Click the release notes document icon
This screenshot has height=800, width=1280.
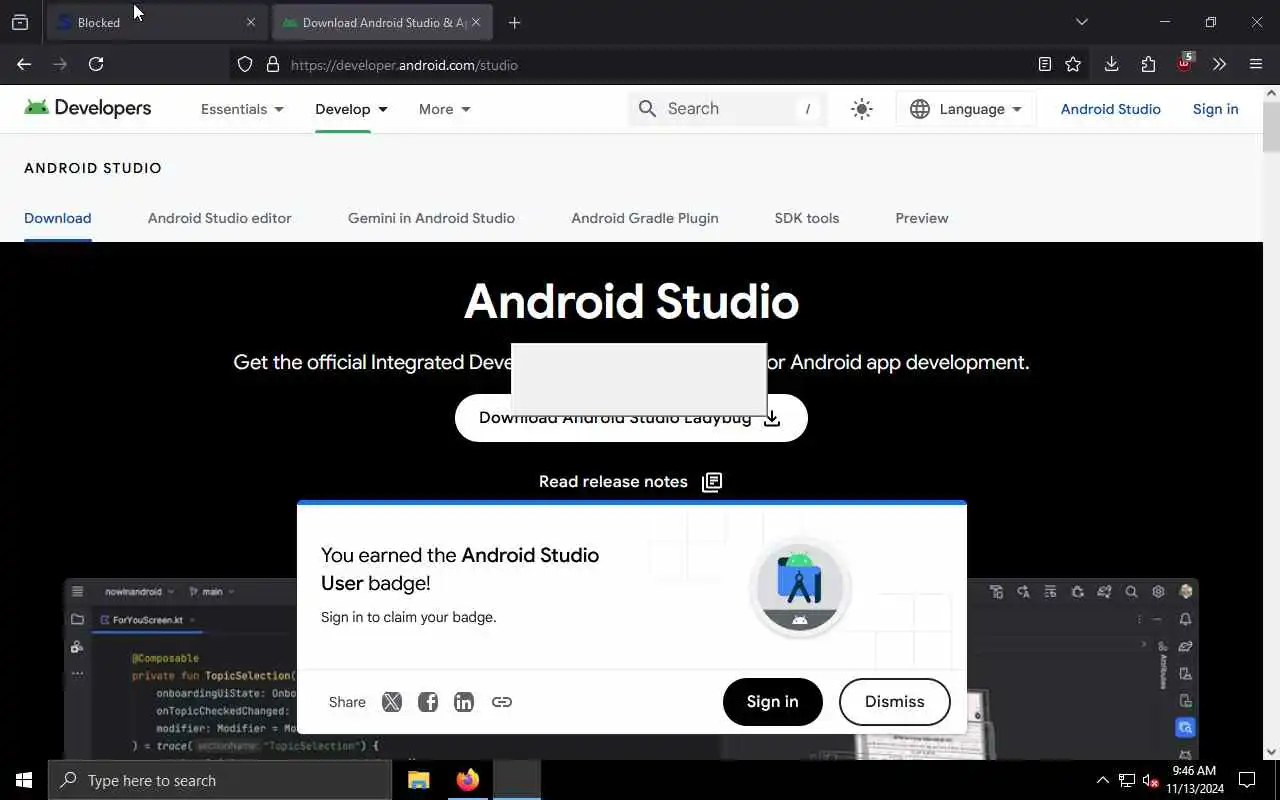click(712, 482)
